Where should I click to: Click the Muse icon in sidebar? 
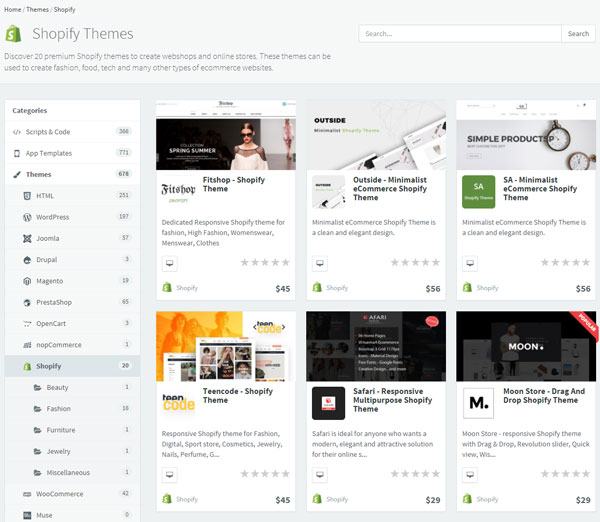(27, 515)
